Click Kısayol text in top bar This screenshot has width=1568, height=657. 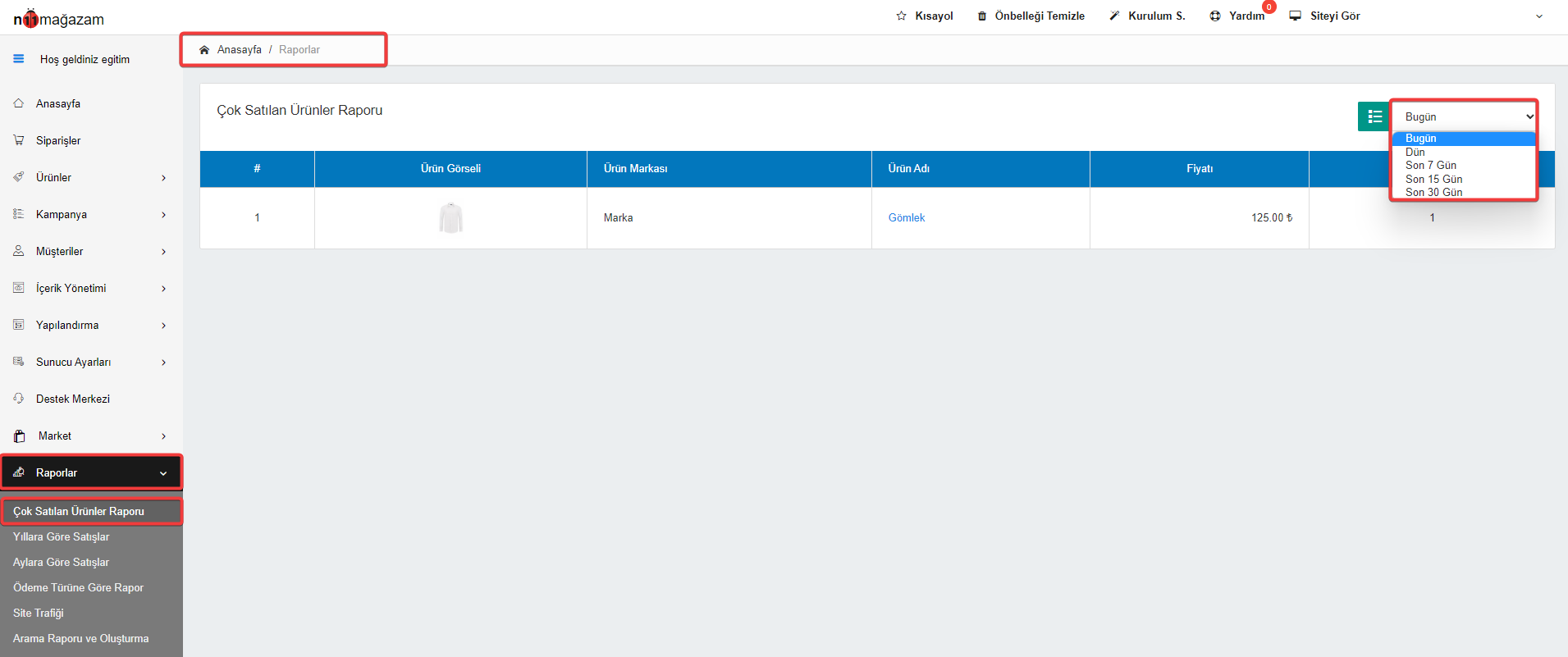[x=935, y=16]
